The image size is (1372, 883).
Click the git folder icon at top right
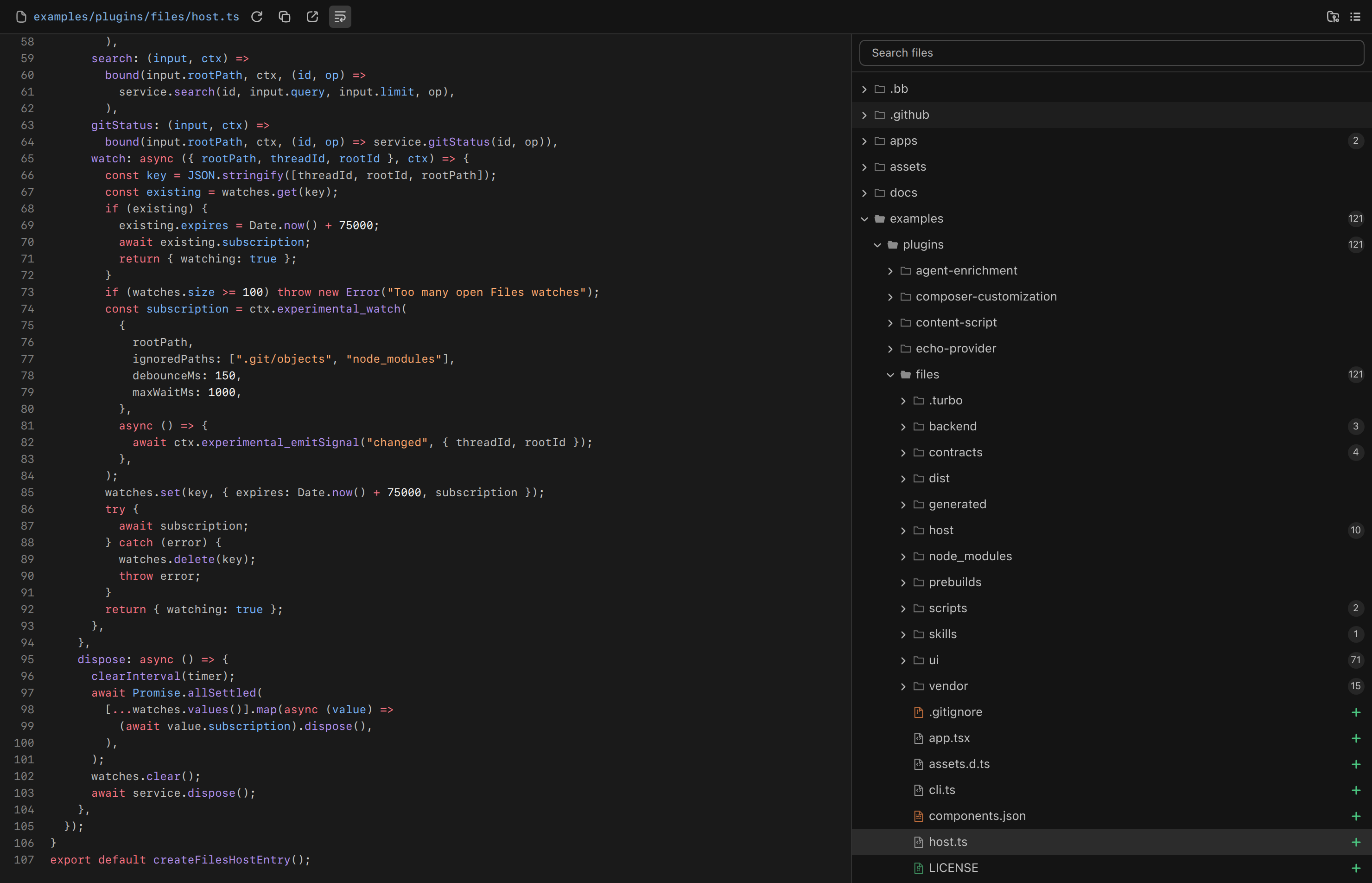1333,17
